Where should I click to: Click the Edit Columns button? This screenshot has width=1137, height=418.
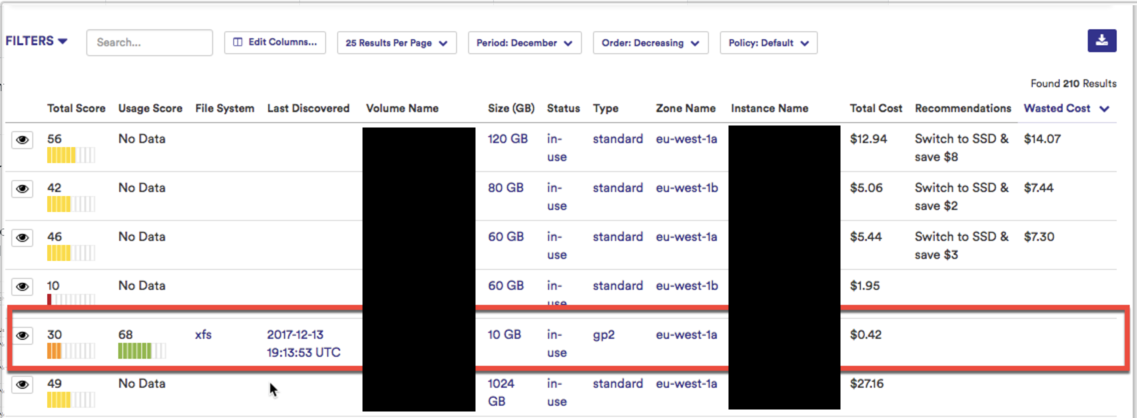[x=275, y=43]
